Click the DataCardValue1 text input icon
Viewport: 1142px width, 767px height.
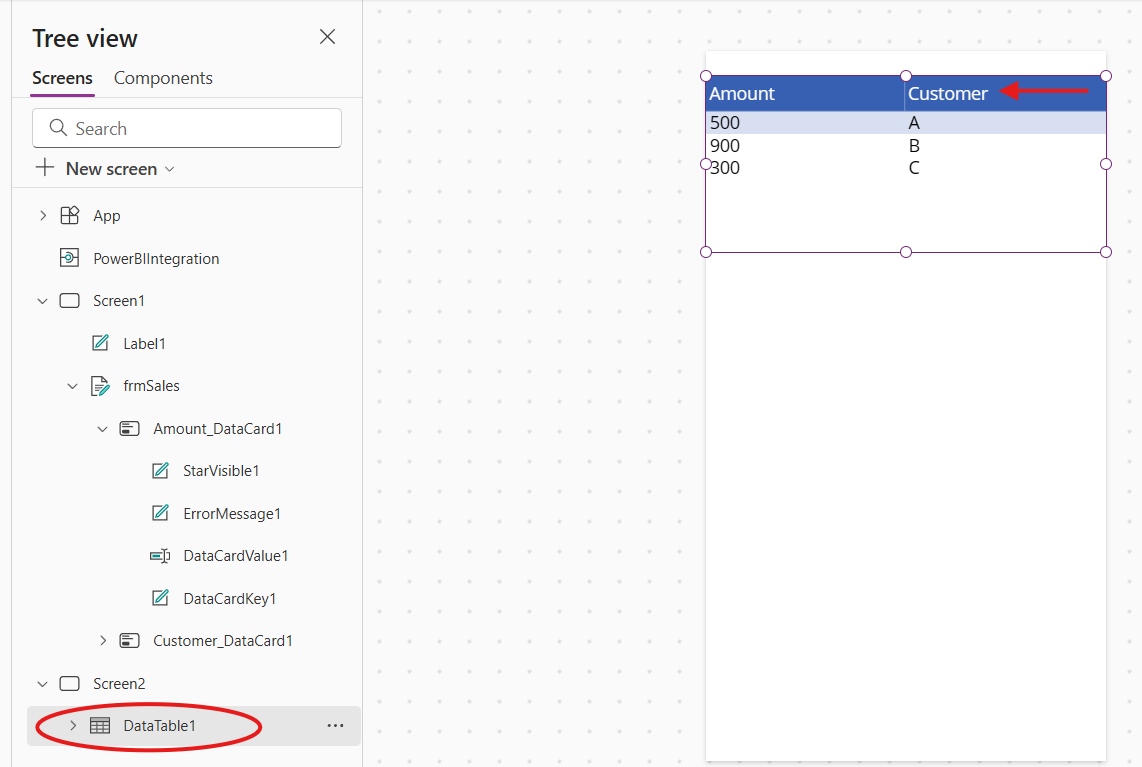[x=160, y=556]
